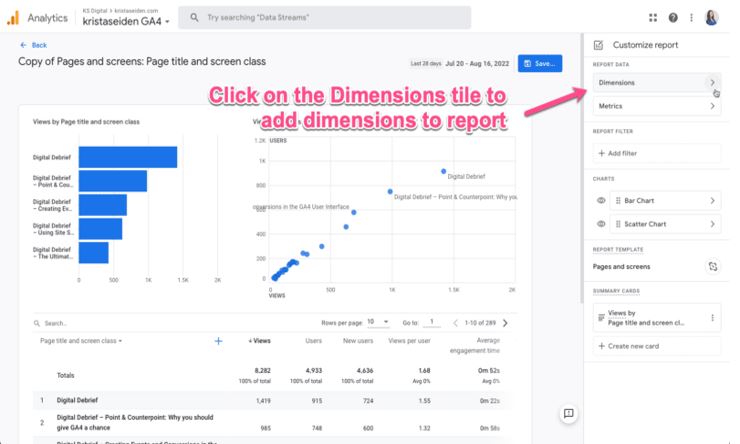Open the help question mark icon
Screen dimensions: 740x444
pyautogui.click(x=673, y=18)
